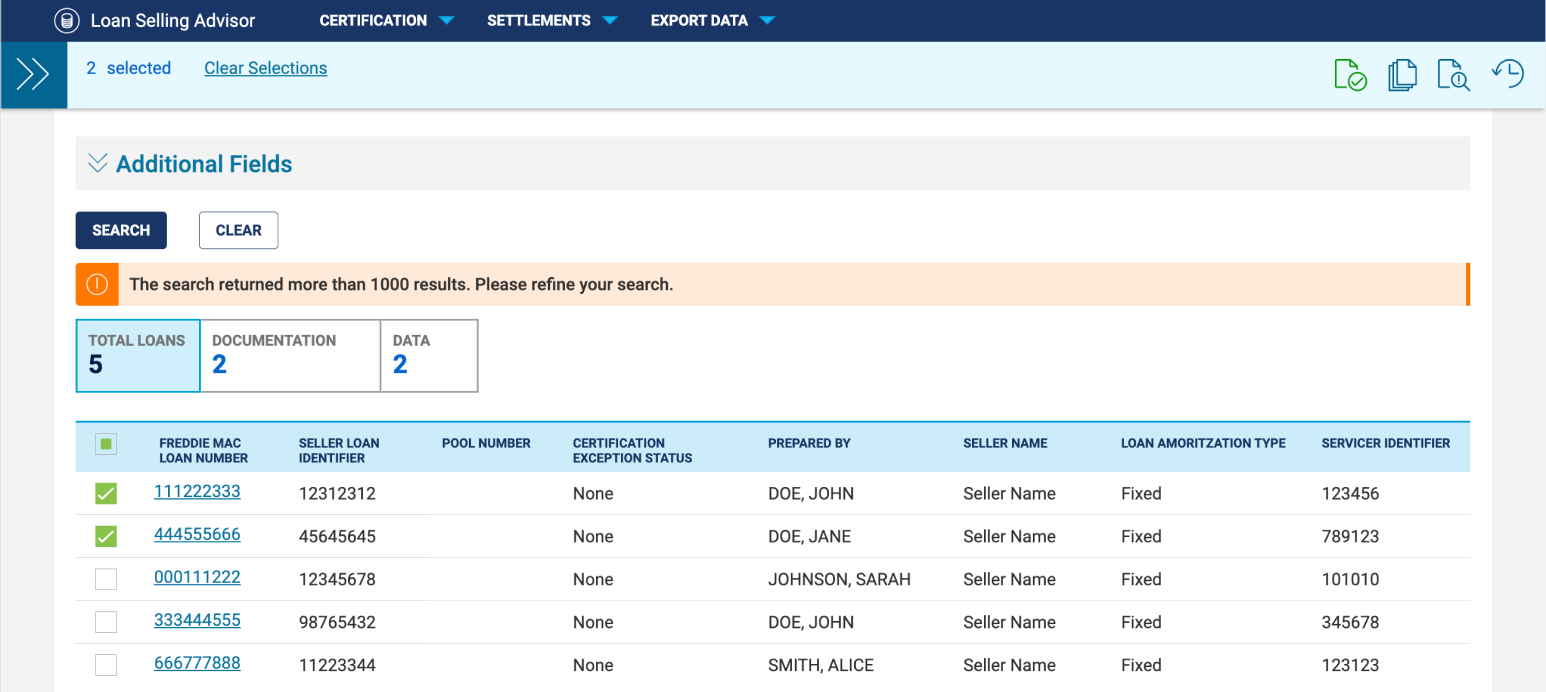Check the loan 000111222 checkbox
The image size is (1546, 692).
click(106, 579)
